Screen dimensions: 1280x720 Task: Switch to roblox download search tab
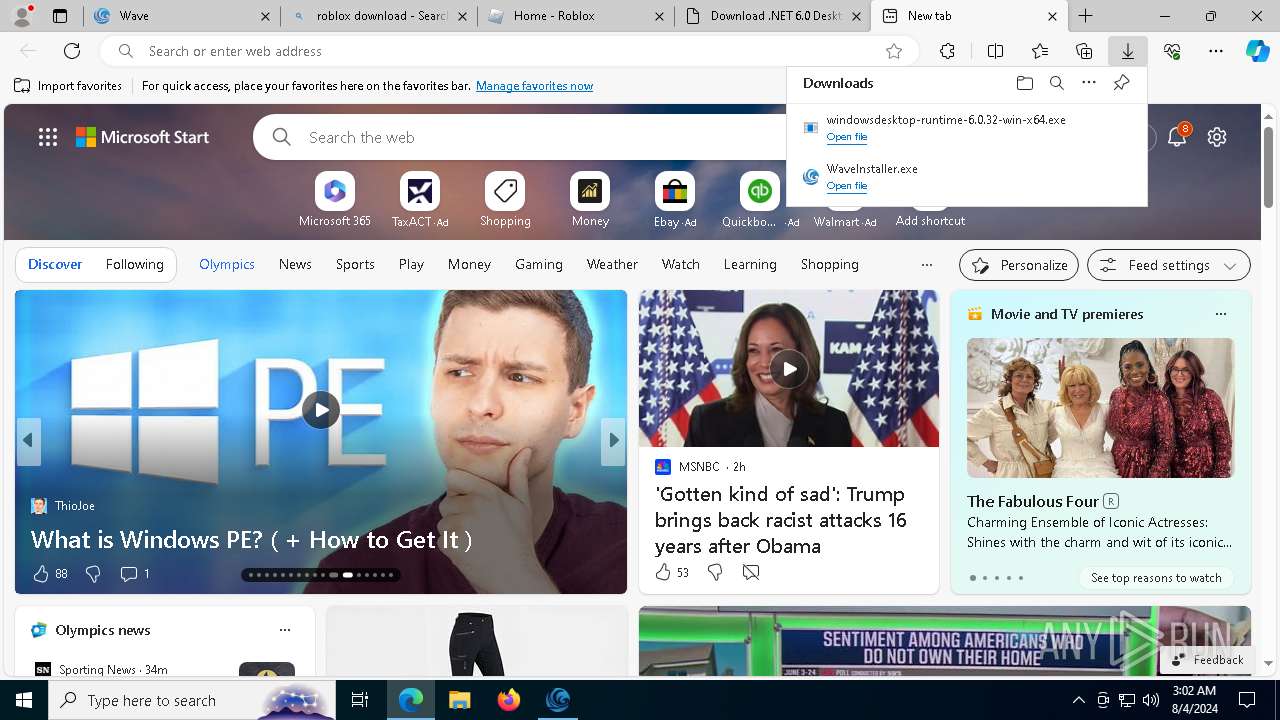coord(380,16)
